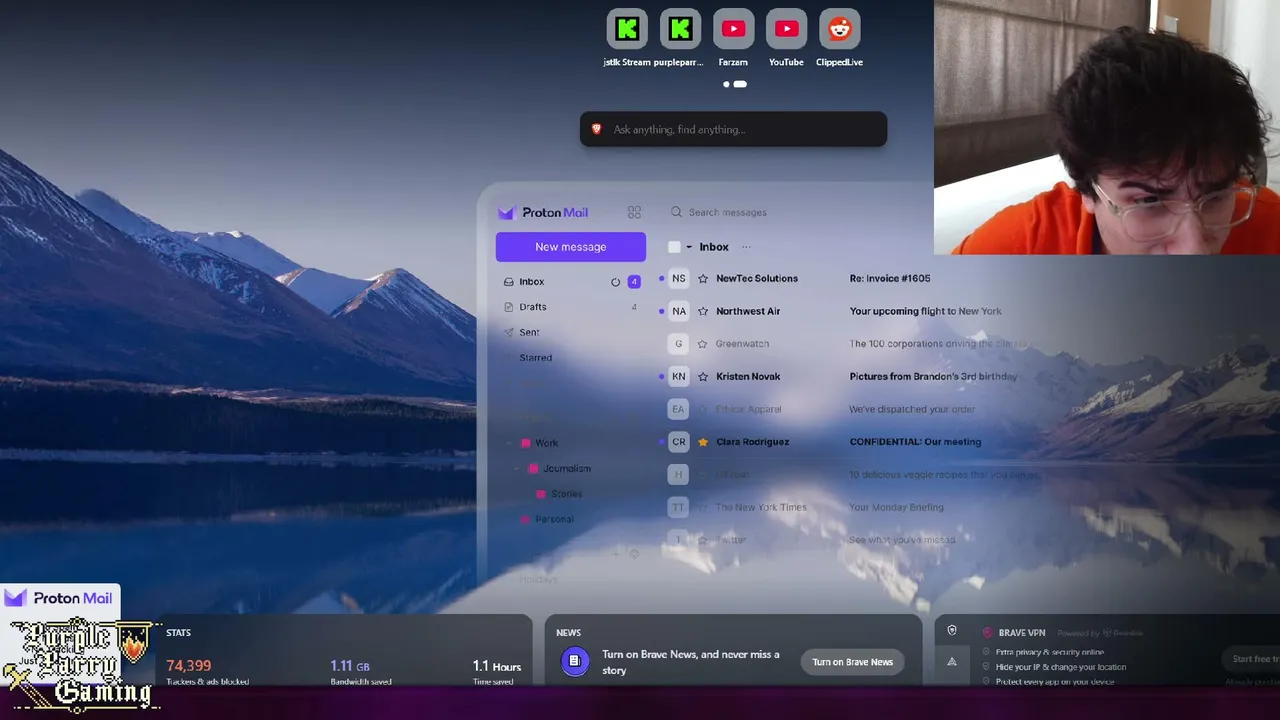Select the second shortcuts page indicator

click(x=740, y=84)
